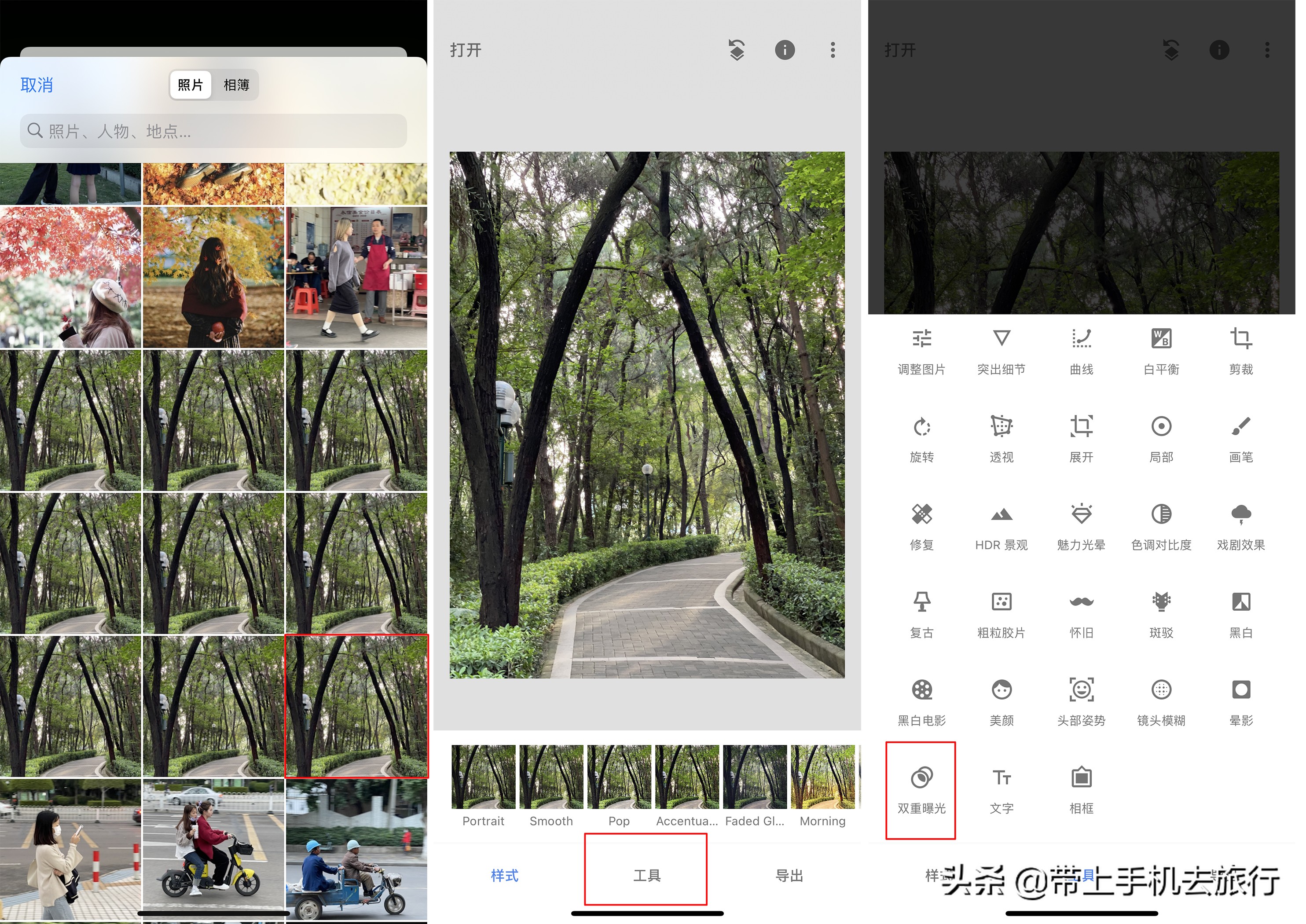Screen dimensions: 1306x924
Task: Open the 旋转 rotate tool
Action: 921,439
